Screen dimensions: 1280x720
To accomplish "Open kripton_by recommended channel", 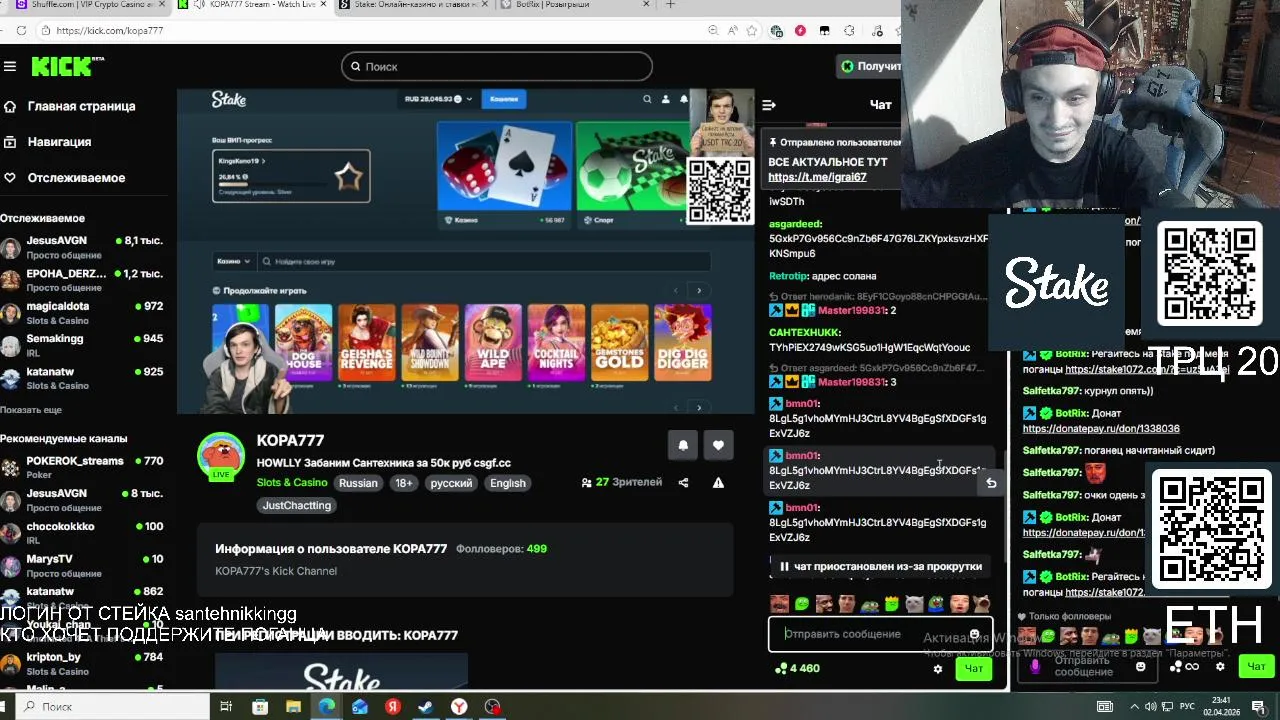I will [x=84, y=664].
